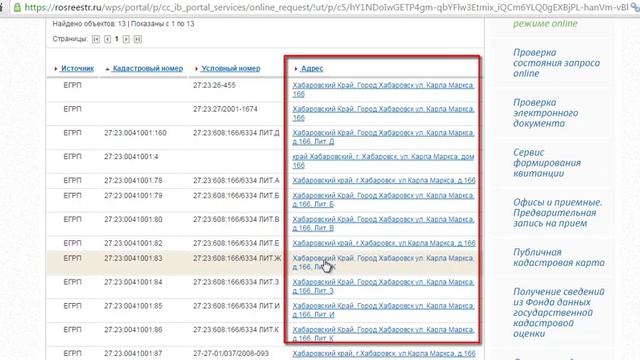Select cadastral number 27:23:0041001:85 cell
This screenshot has height=360, width=640.
[133, 306]
